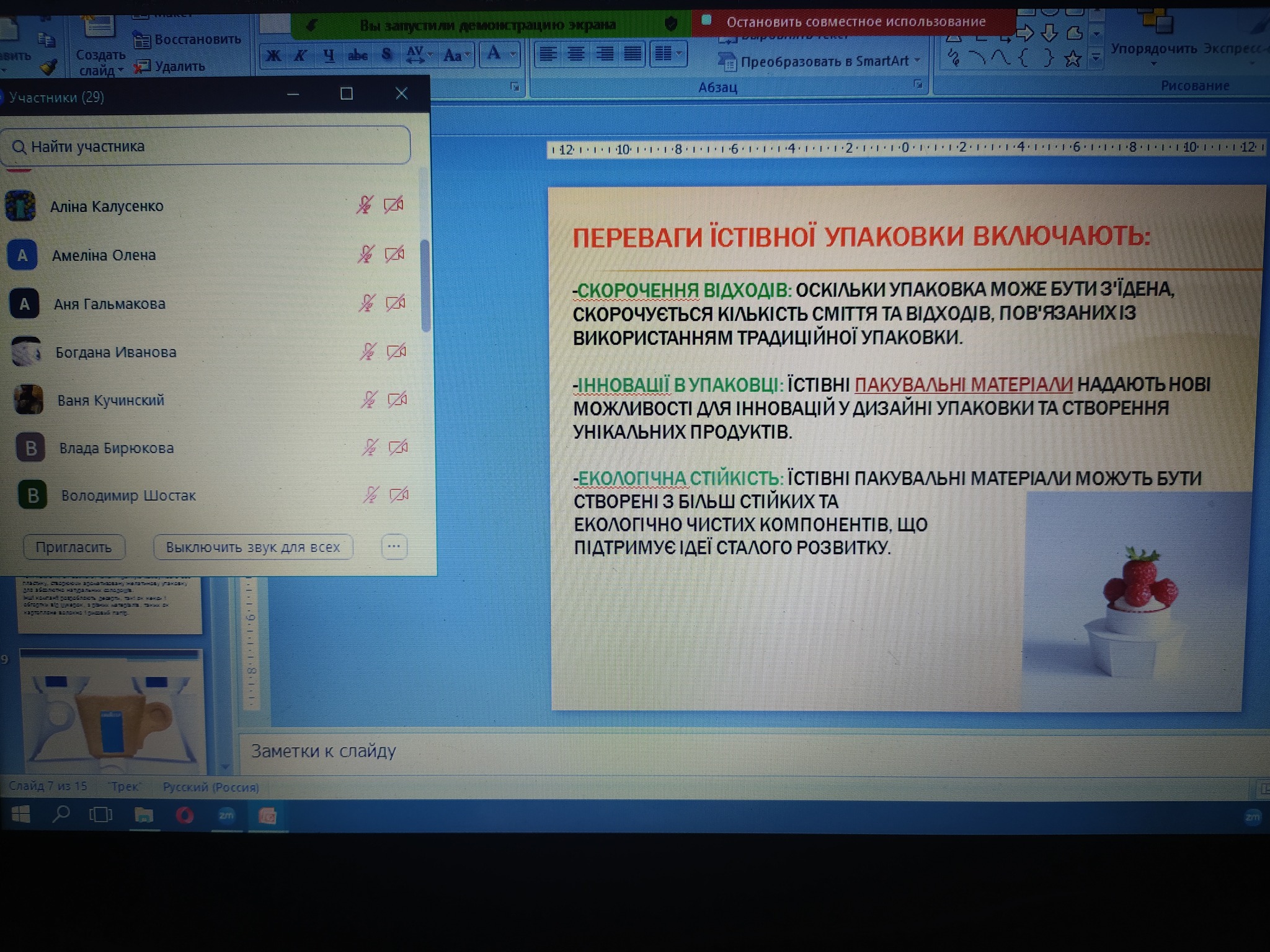This screenshot has height=952, width=1270.
Task: Click the Найти участника search field
Action: [x=205, y=146]
